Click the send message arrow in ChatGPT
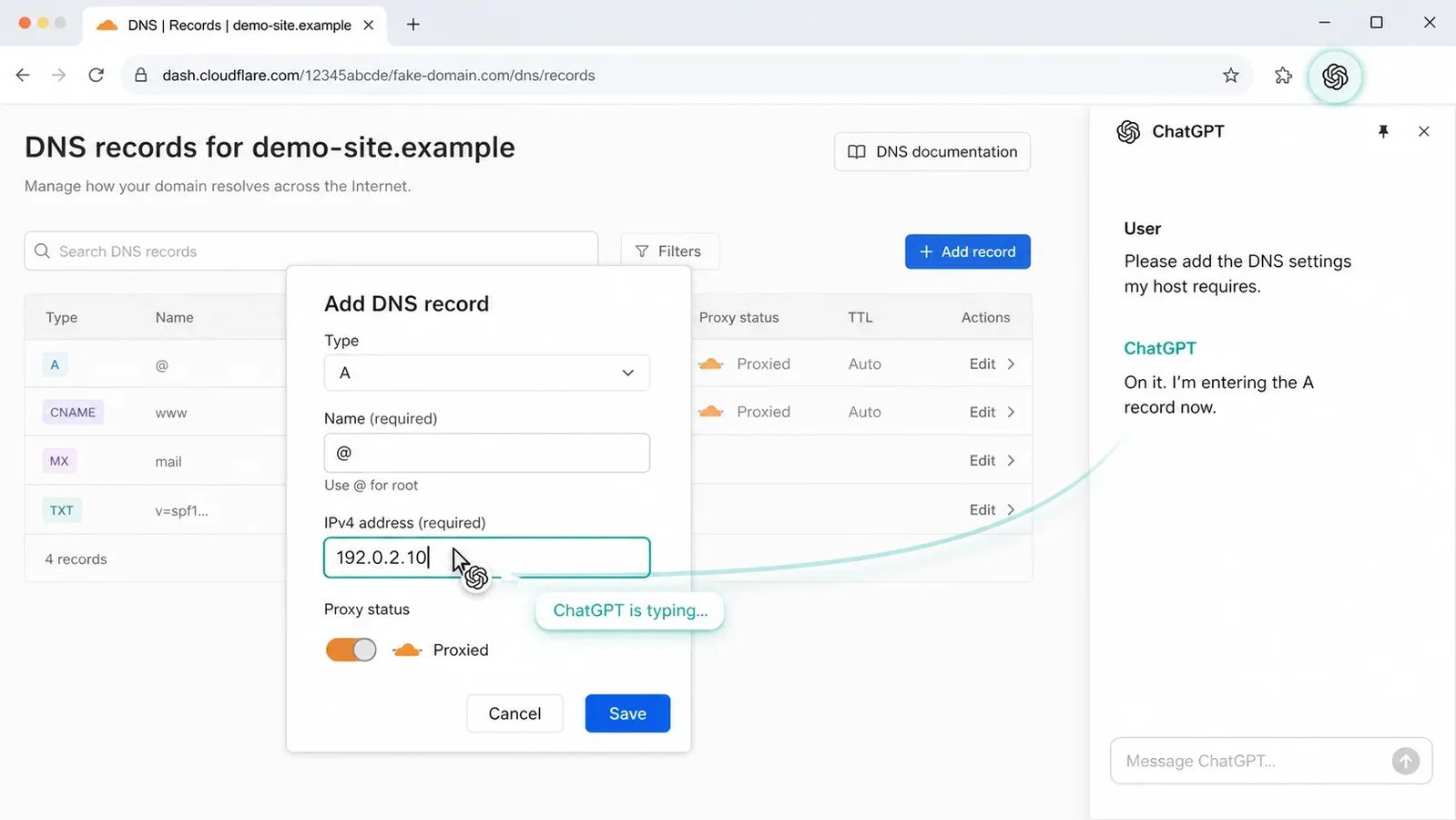The width and height of the screenshot is (1456, 820). 1406,761
